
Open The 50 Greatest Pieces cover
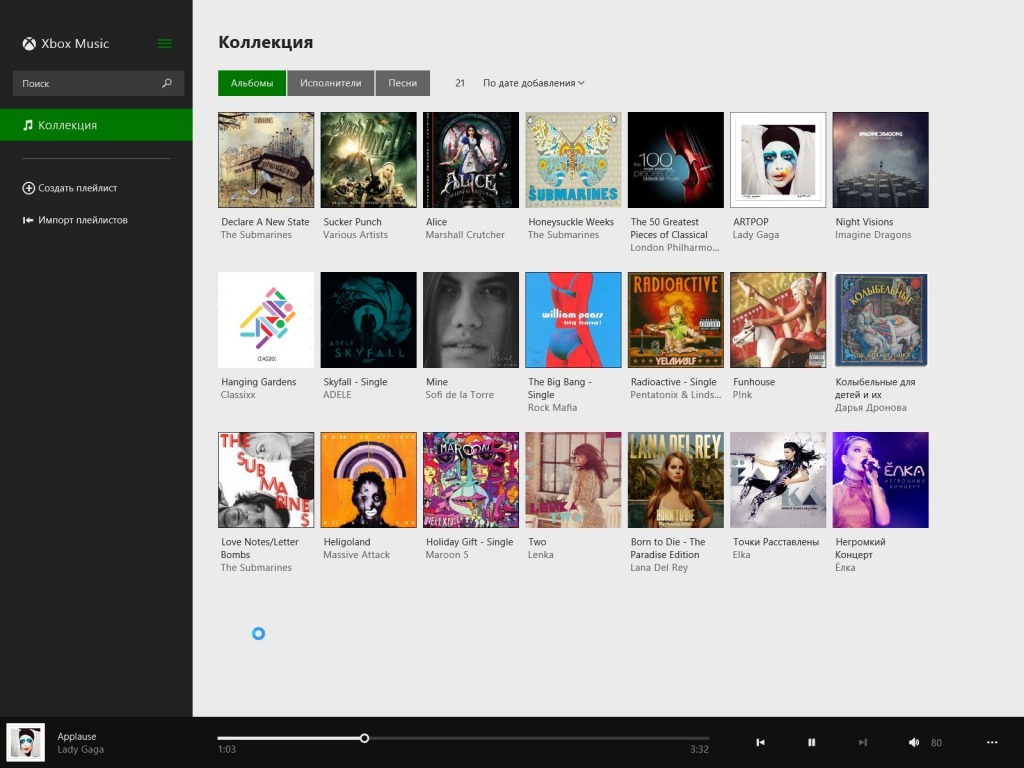(676, 160)
